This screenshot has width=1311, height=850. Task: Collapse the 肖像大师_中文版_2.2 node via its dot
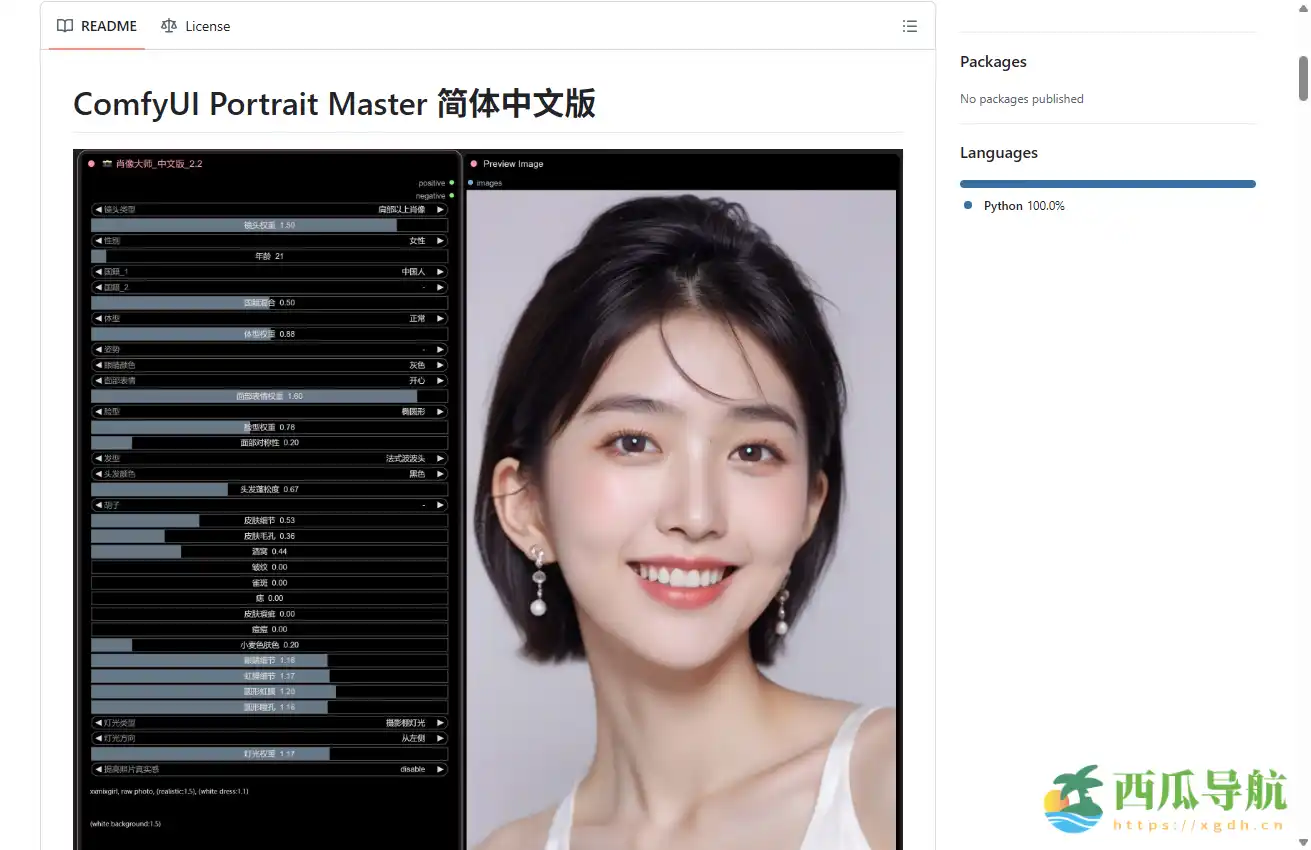89,163
